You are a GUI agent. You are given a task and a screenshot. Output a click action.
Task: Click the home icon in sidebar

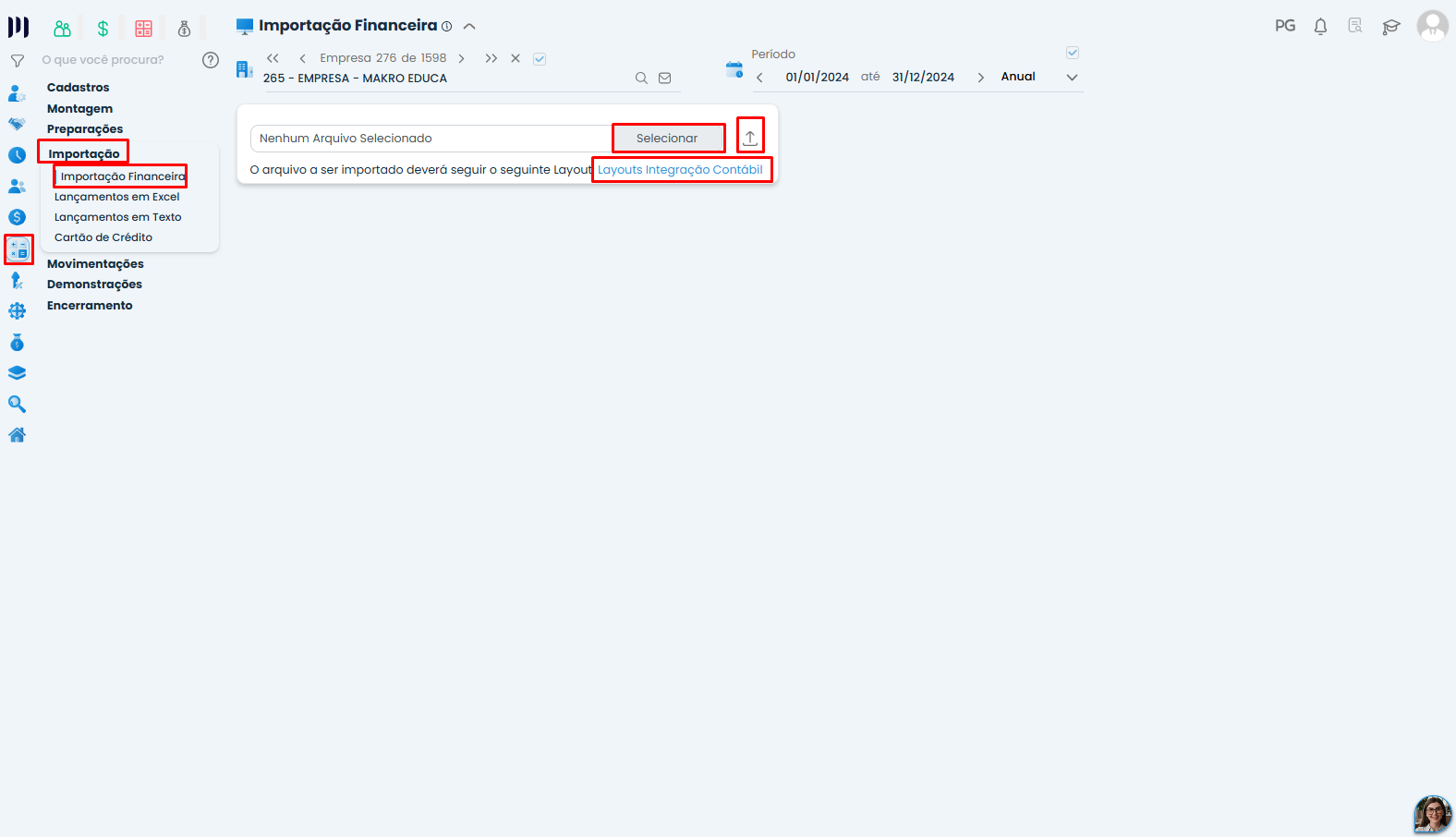pos(17,435)
